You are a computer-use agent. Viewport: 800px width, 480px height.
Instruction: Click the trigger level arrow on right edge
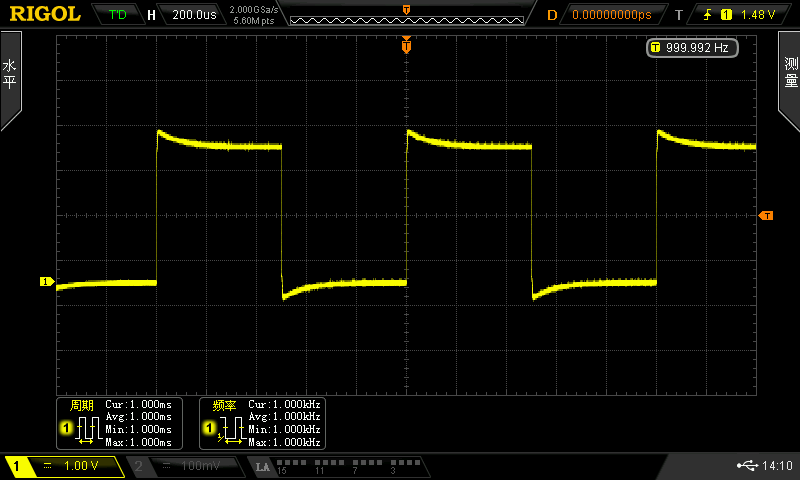point(766,215)
